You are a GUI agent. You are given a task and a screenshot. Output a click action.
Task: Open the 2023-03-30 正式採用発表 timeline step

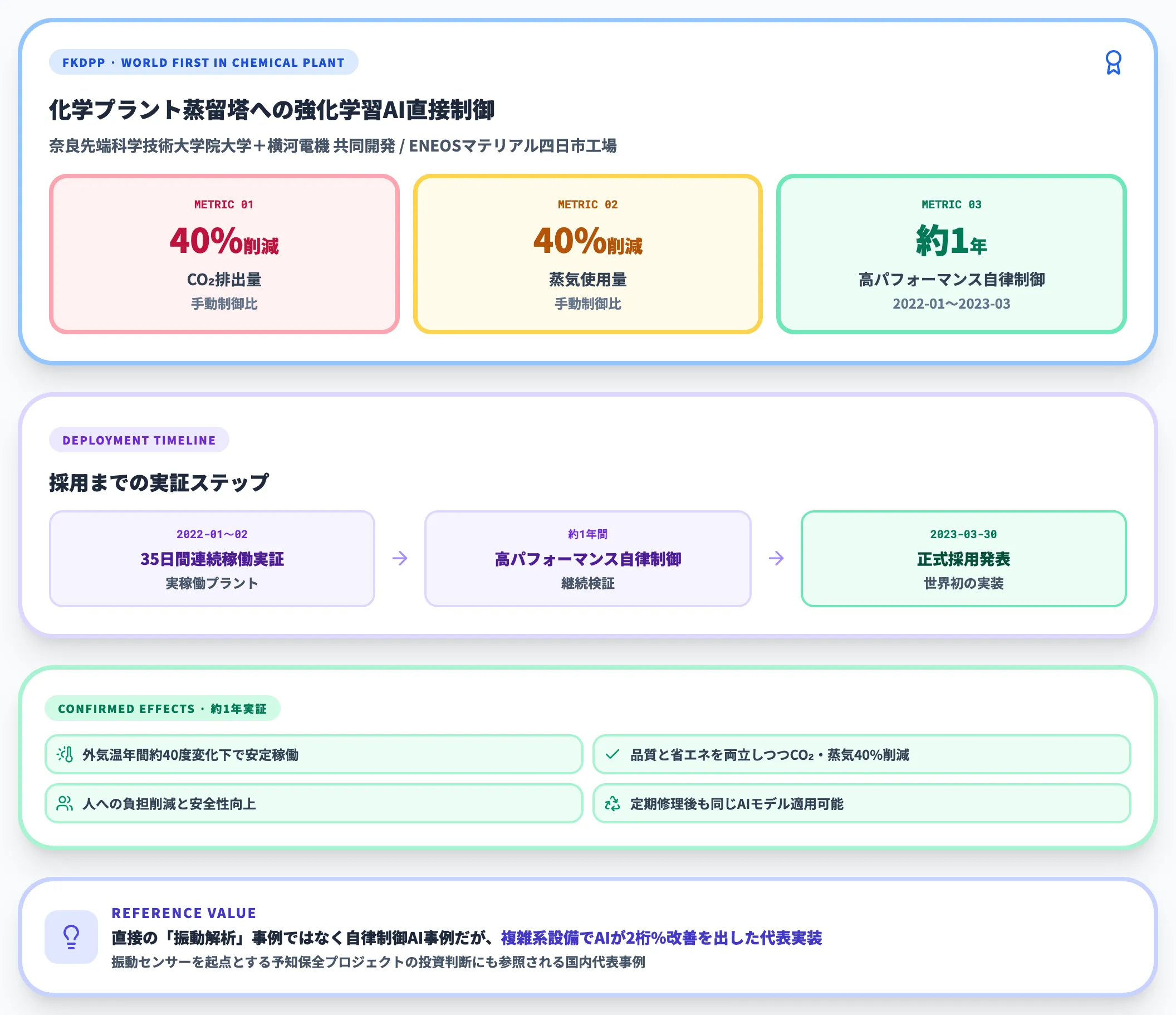(963, 558)
